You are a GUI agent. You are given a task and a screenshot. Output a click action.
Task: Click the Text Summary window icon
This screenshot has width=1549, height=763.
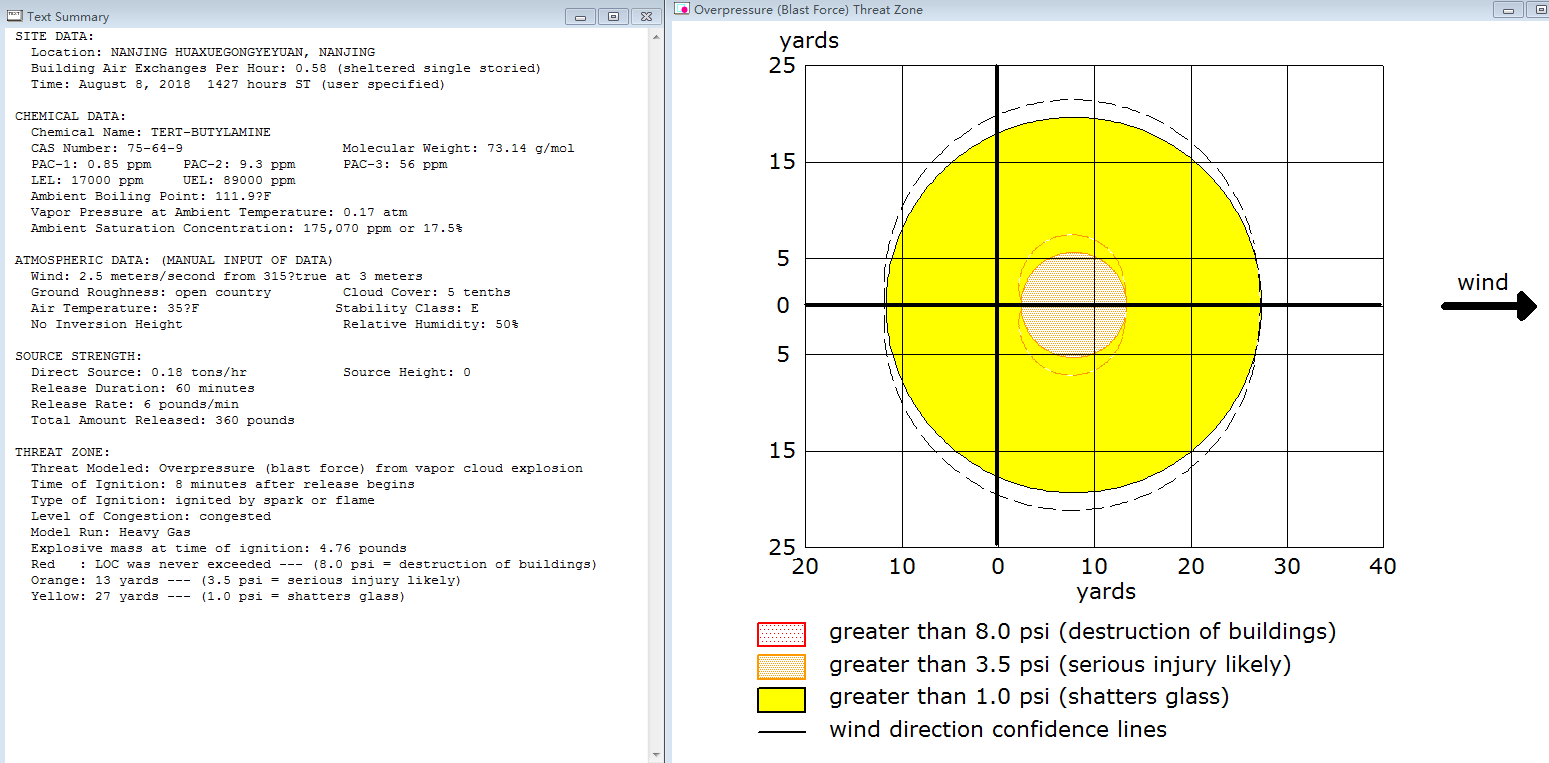click(x=13, y=17)
